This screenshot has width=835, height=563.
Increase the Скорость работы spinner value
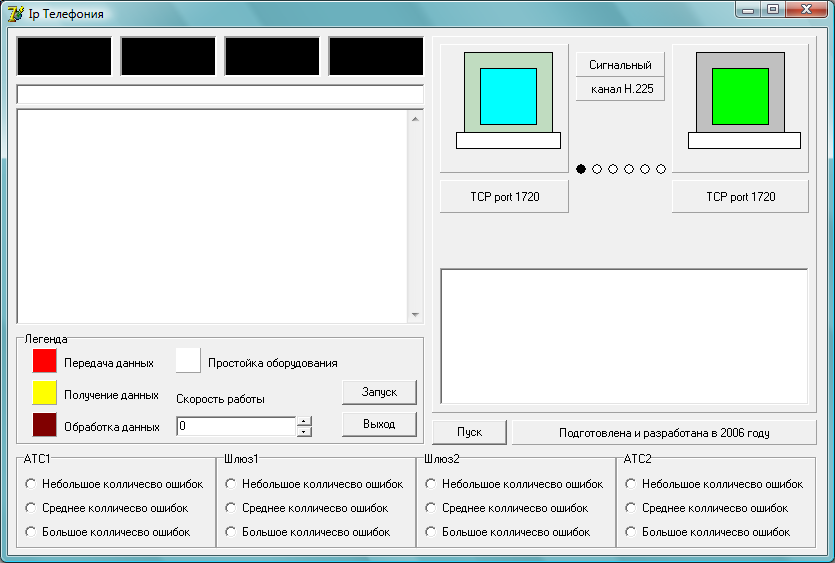point(304,421)
